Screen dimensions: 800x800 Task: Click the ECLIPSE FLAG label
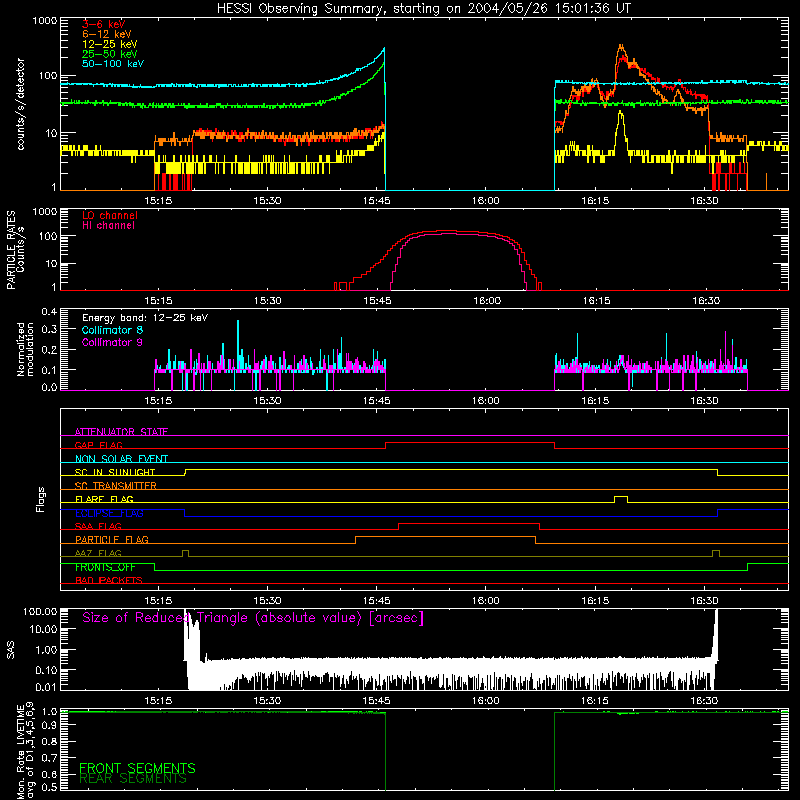pyautogui.click(x=109, y=513)
